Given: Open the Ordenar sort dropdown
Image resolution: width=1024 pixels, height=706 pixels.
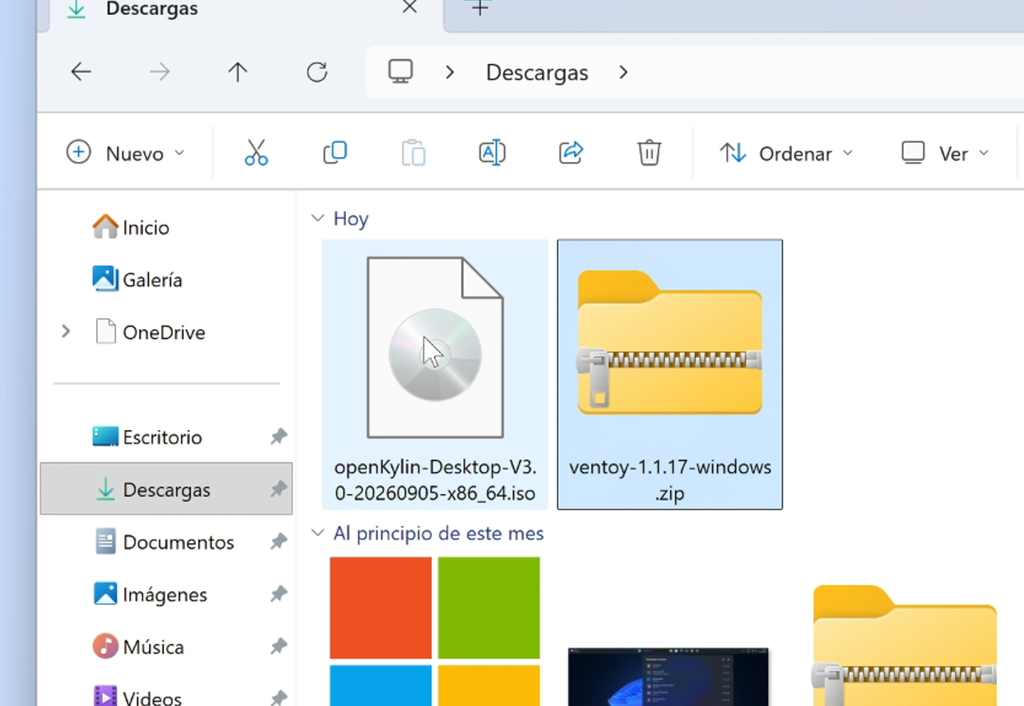Looking at the screenshot, I should point(787,153).
